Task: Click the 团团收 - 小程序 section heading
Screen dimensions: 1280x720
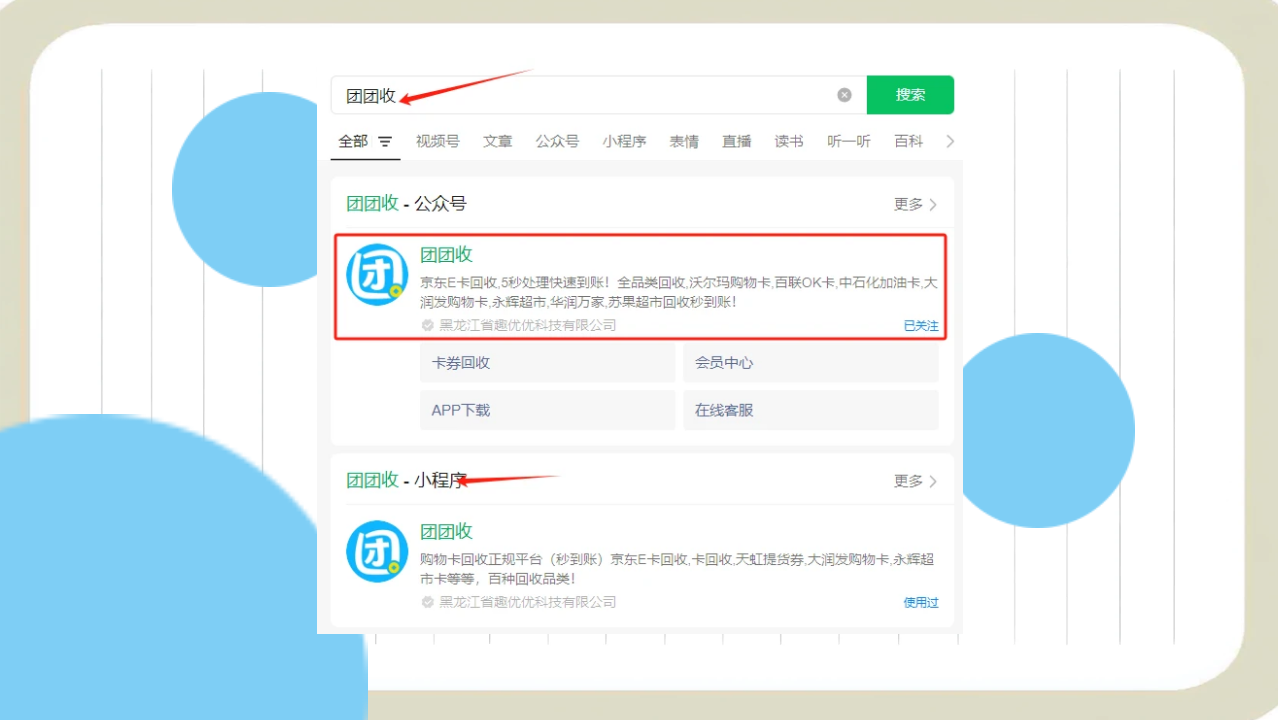Action: (x=407, y=481)
